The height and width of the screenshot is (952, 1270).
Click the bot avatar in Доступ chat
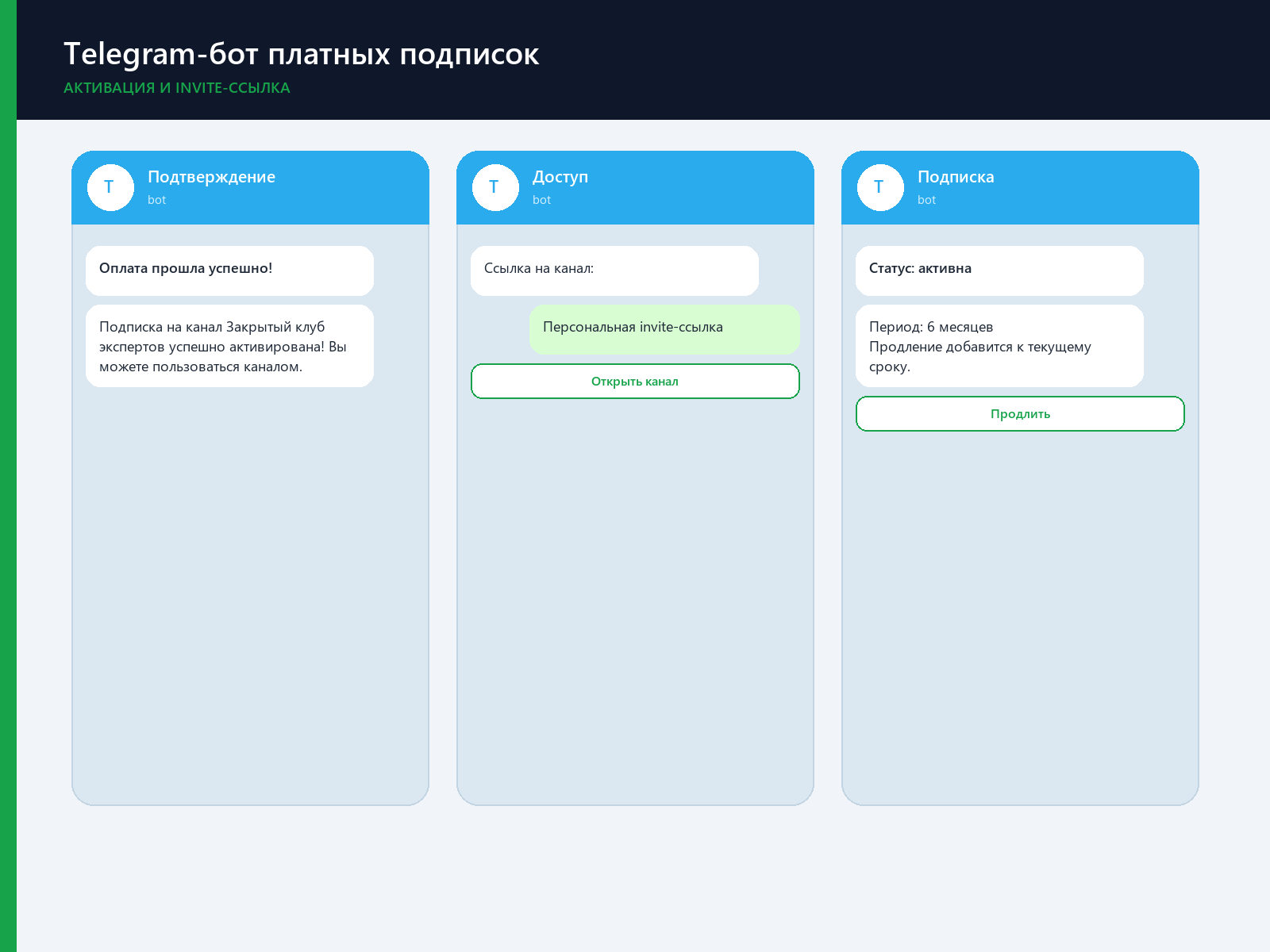[x=495, y=187]
